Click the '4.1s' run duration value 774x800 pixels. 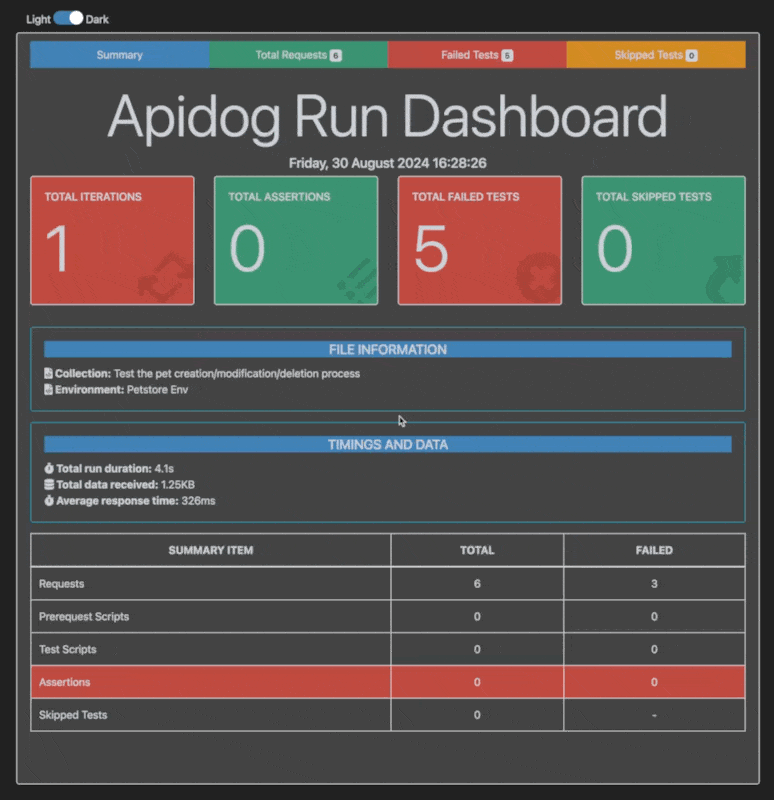[x=164, y=468]
